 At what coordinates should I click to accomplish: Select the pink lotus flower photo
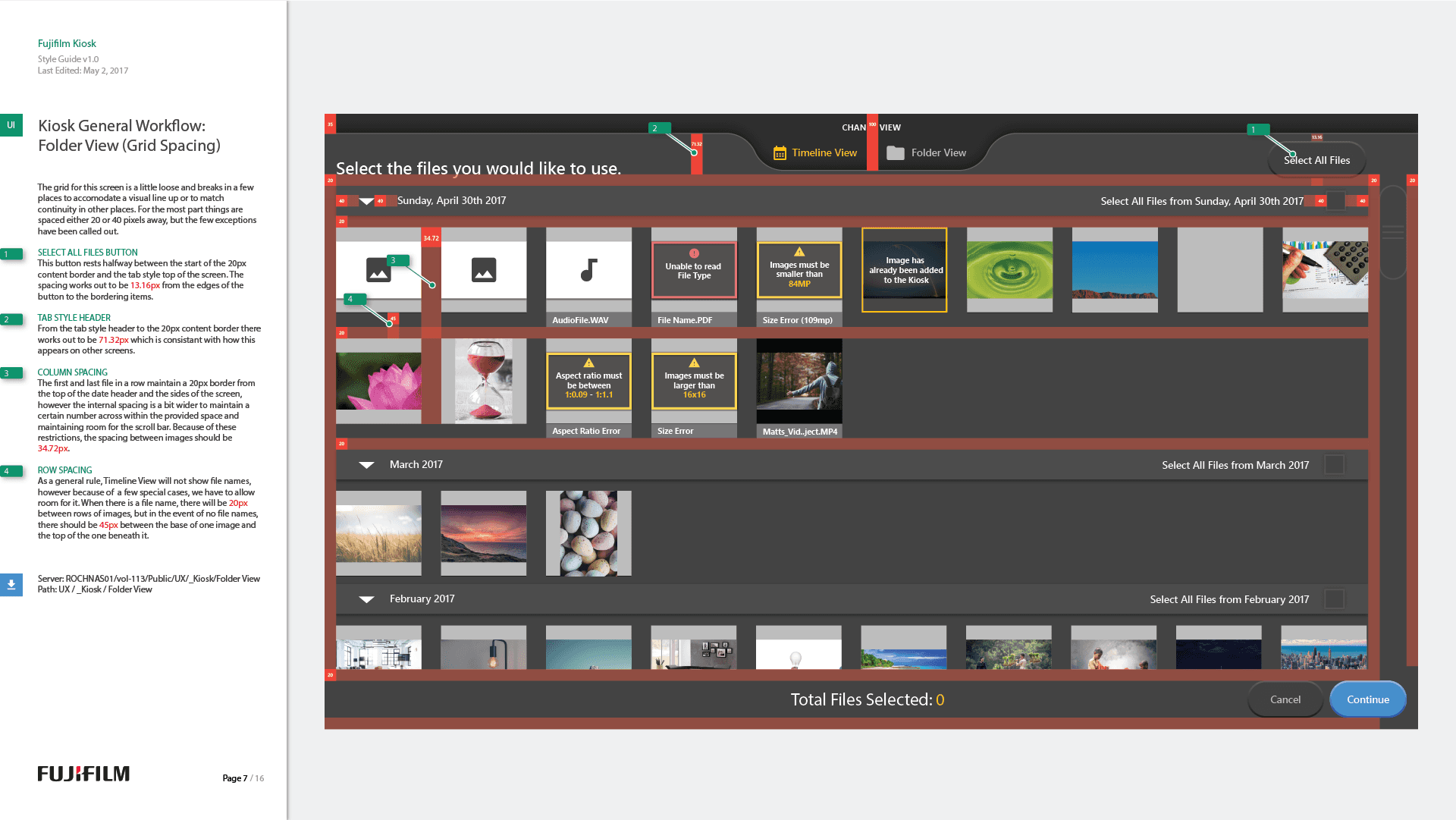pyautogui.click(x=378, y=380)
